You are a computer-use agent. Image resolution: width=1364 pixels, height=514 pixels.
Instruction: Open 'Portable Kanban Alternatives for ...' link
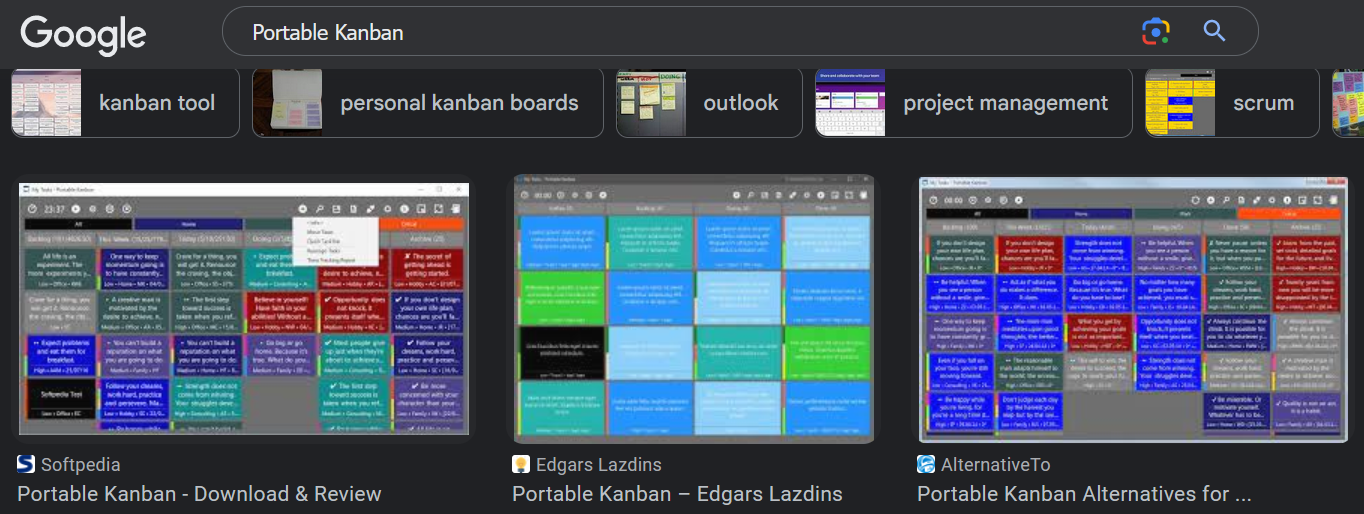[x=1085, y=494]
